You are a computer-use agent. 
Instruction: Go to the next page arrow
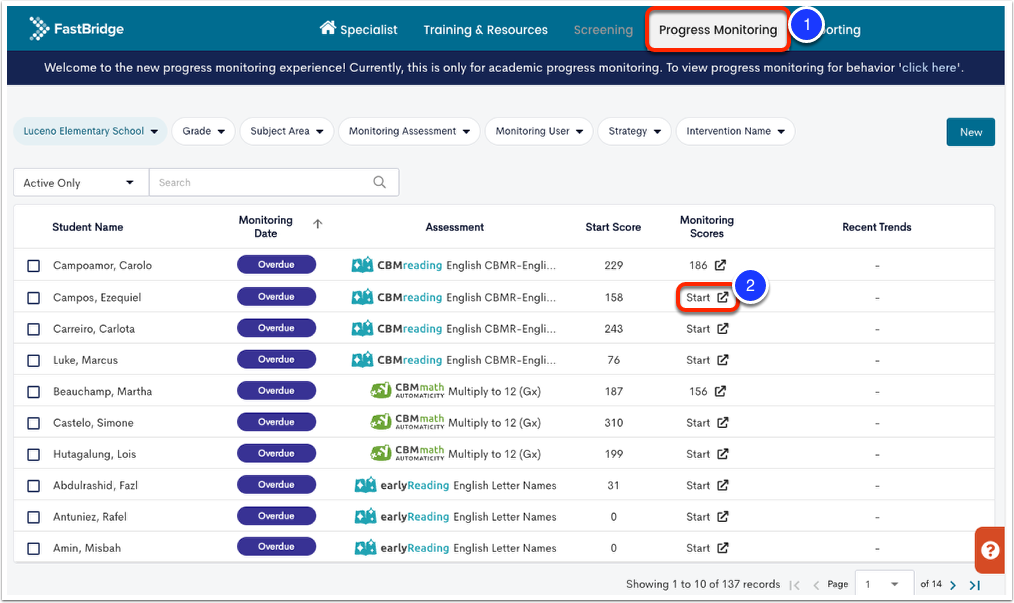(x=953, y=585)
